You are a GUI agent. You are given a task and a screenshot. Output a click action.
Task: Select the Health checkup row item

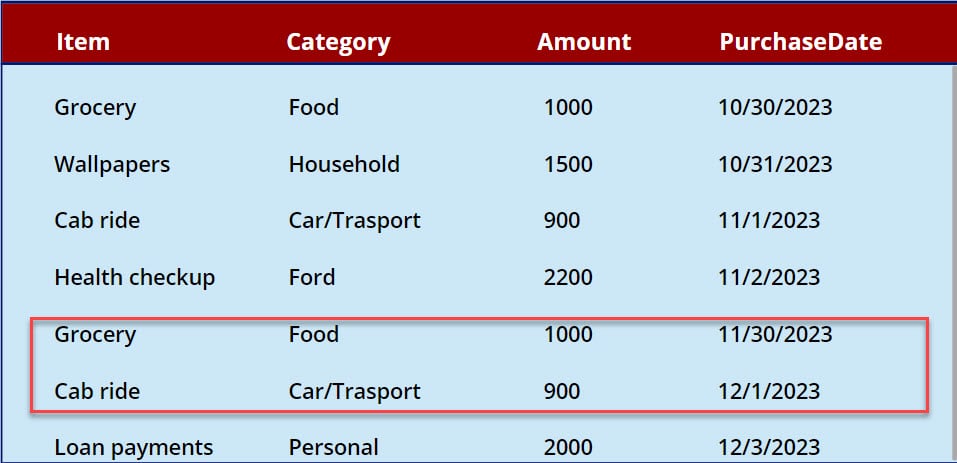[135, 278]
